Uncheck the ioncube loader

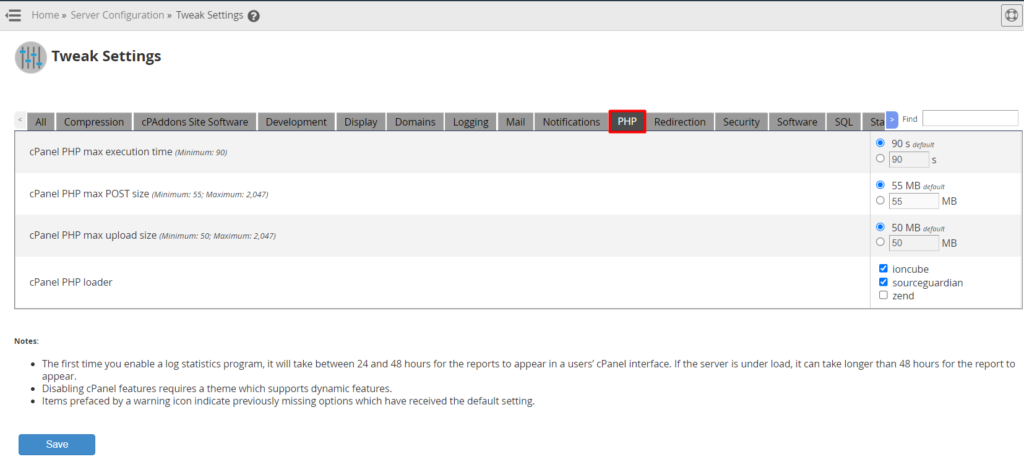(884, 269)
